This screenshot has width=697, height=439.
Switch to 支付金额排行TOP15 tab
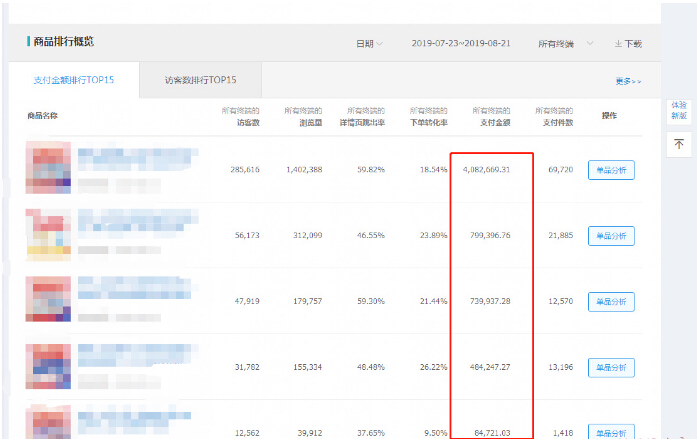[x=71, y=80]
